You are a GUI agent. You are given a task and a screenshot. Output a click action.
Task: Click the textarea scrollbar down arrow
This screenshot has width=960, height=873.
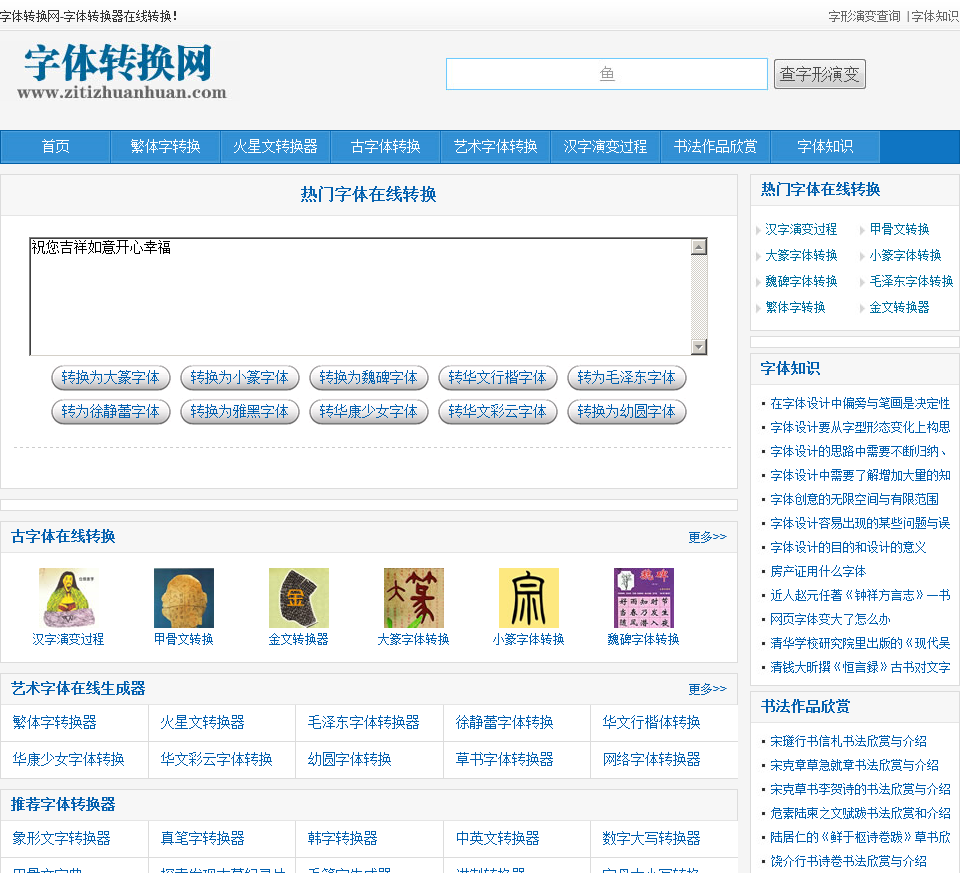[x=699, y=347]
